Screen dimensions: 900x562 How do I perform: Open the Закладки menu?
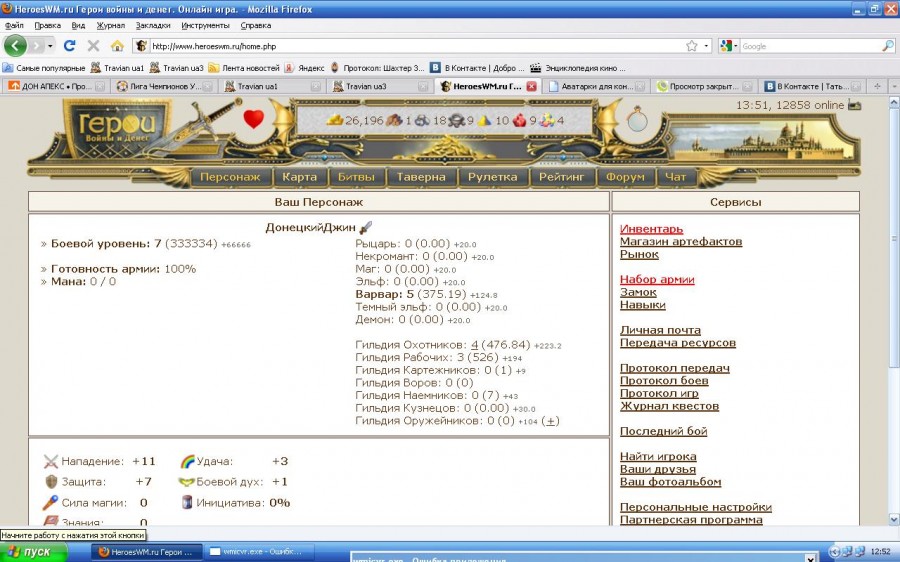point(153,25)
